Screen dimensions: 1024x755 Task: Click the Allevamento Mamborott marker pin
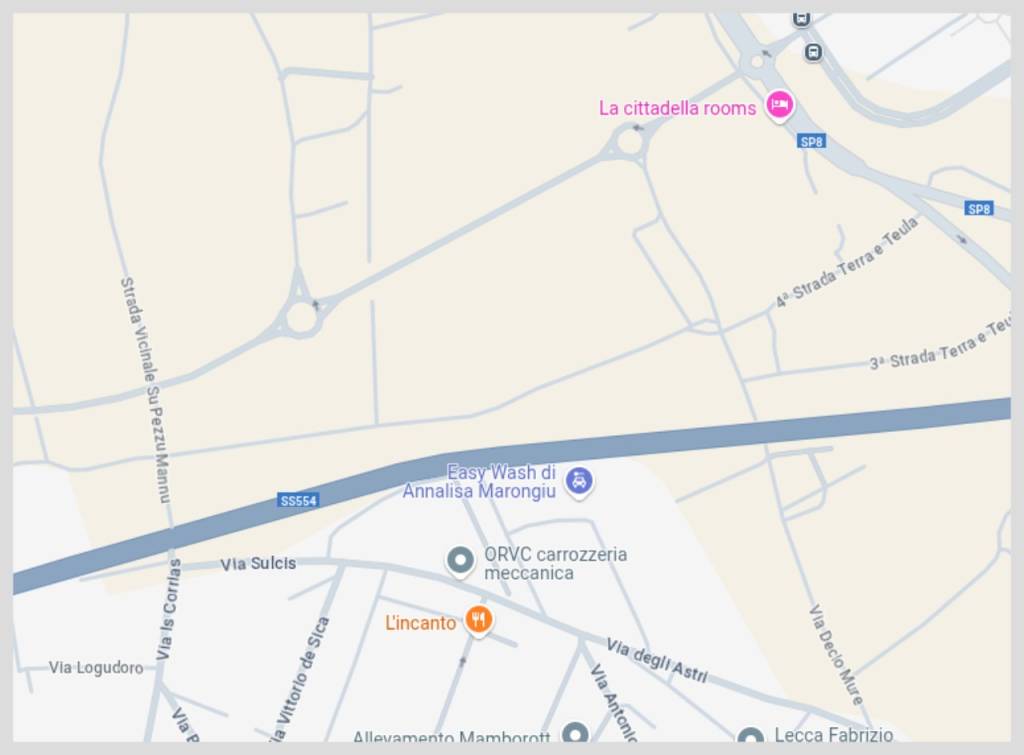[x=575, y=733]
